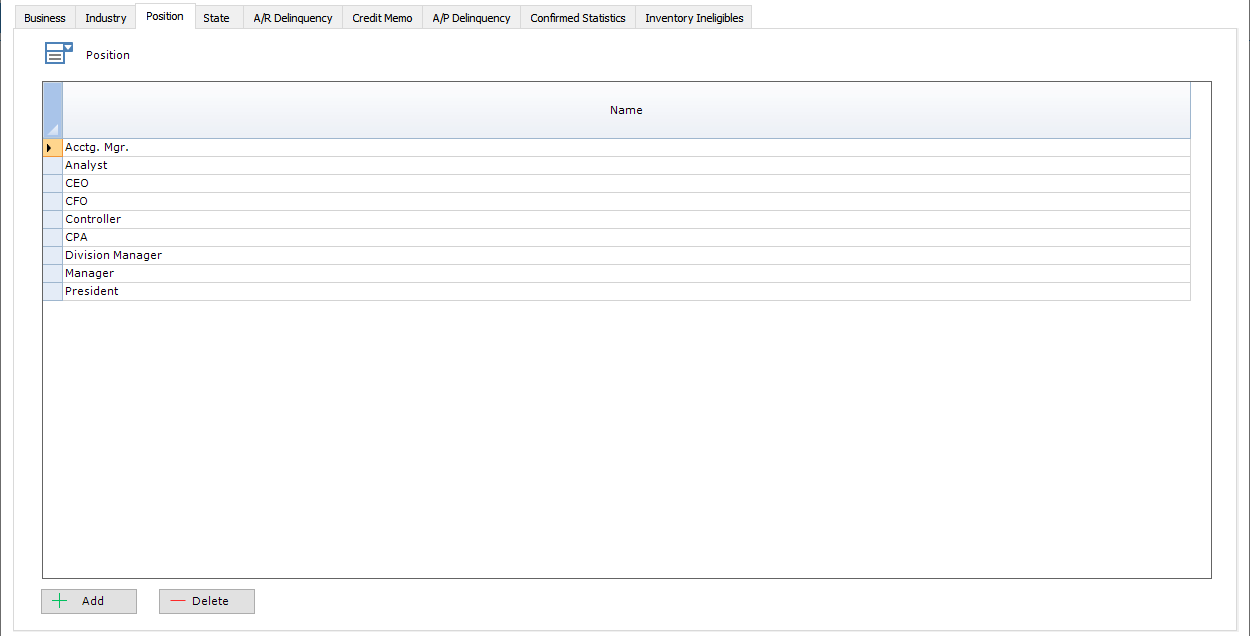This screenshot has height=636, width=1250.
Task: Sort the grid by the Name column header
Action: pos(626,110)
